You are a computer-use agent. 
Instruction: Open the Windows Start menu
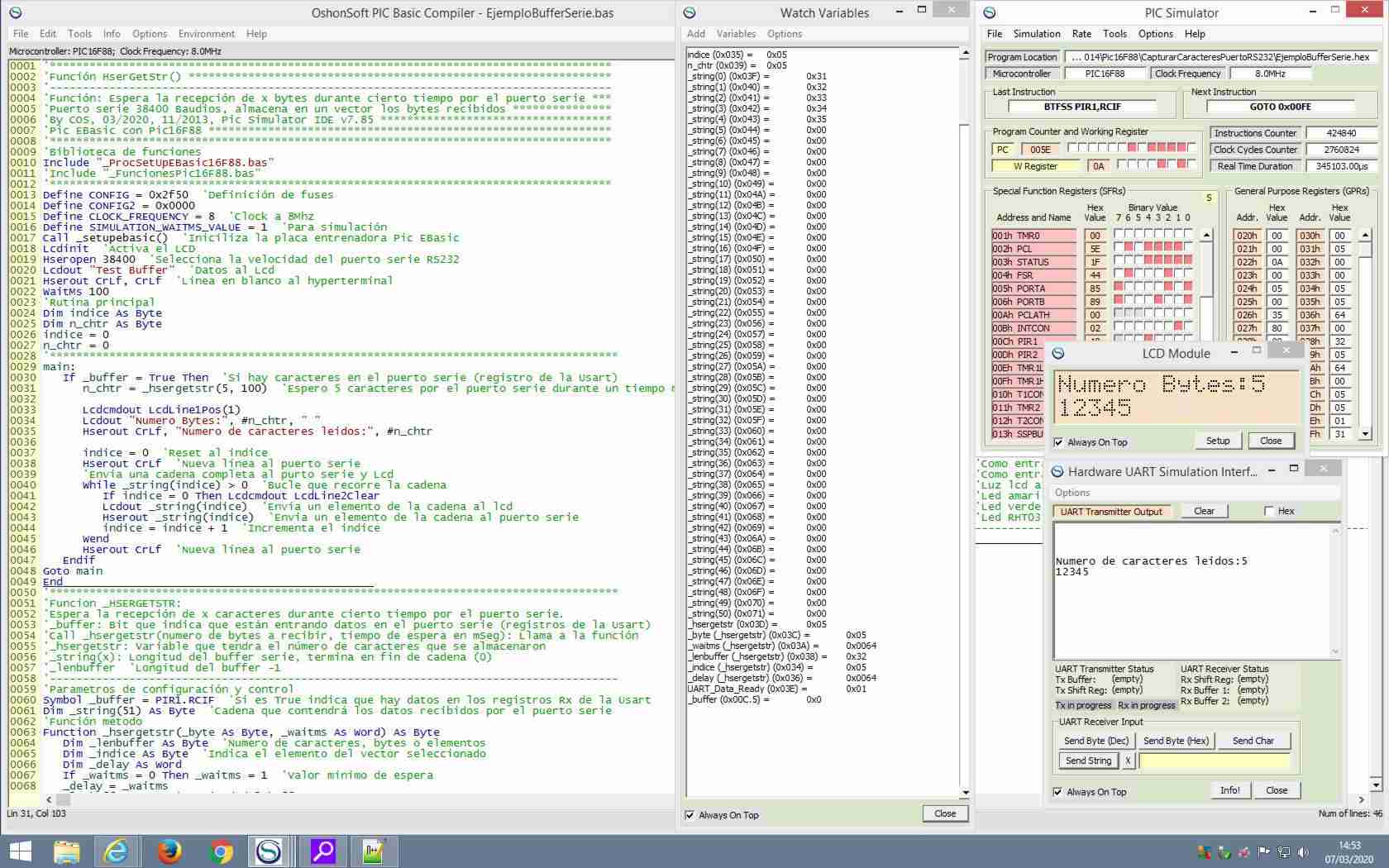20,851
